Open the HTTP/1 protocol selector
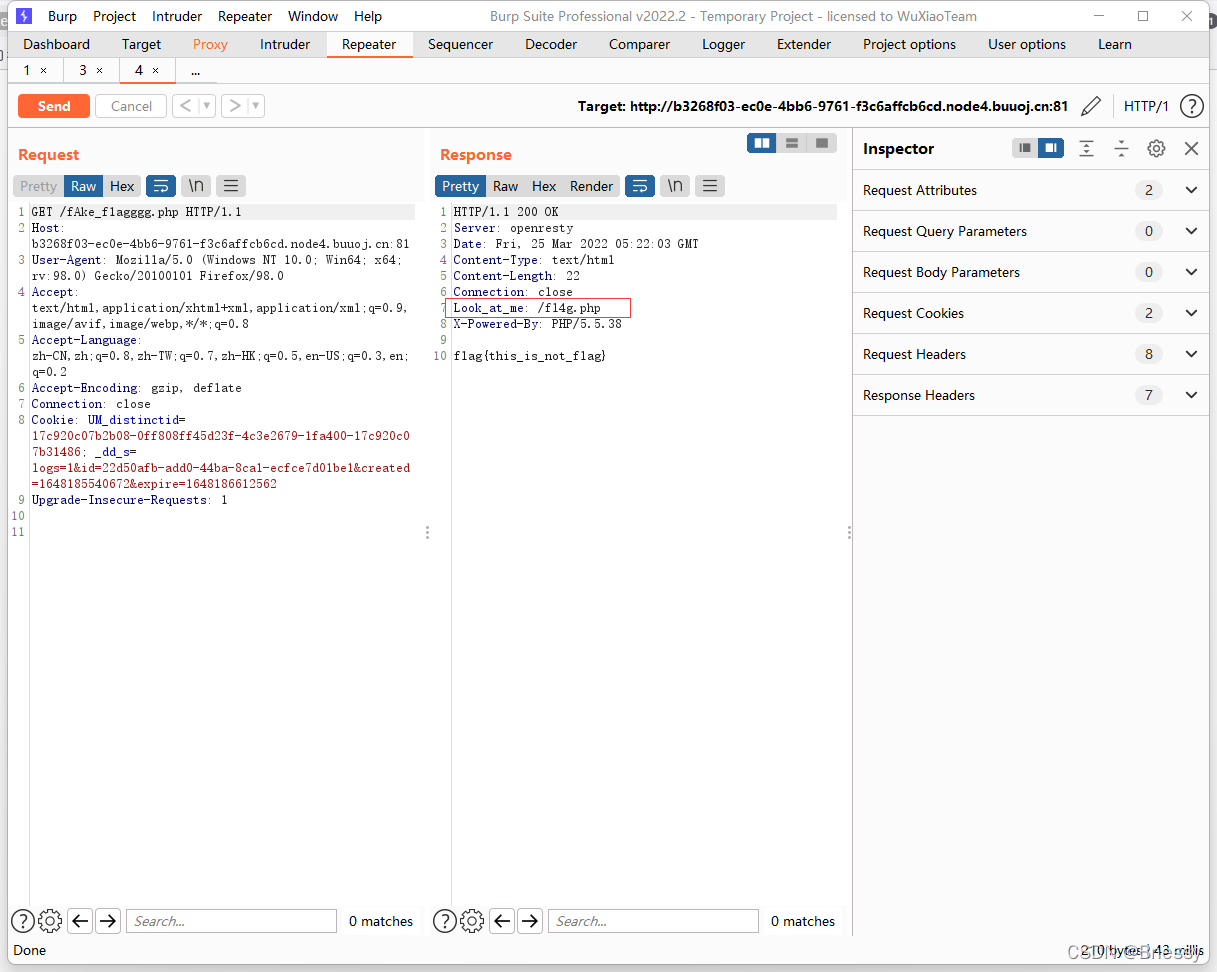Screen dimensions: 1217x972 [1146, 106]
